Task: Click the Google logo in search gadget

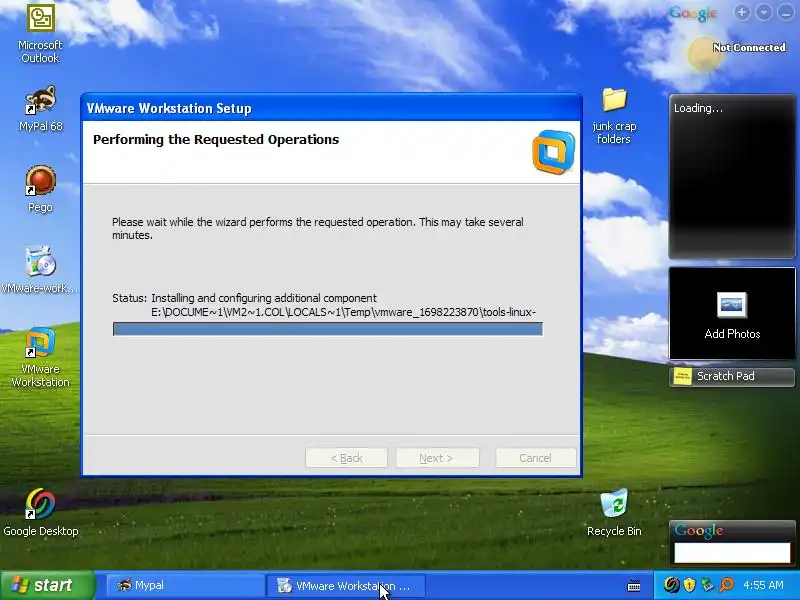Action: pyautogui.click(x=698, y=531)
